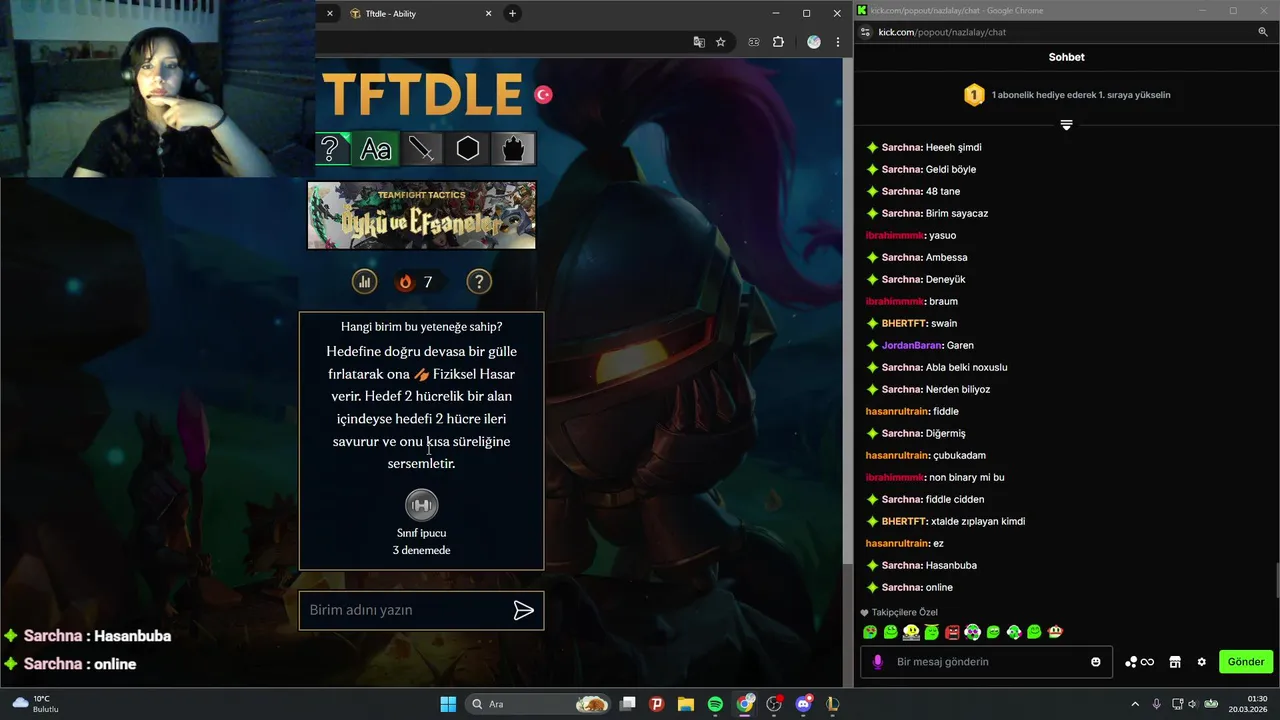Viewport: 1280px width, 720px height.
Task: Click the translate page icon
Action: coord(699,42)
